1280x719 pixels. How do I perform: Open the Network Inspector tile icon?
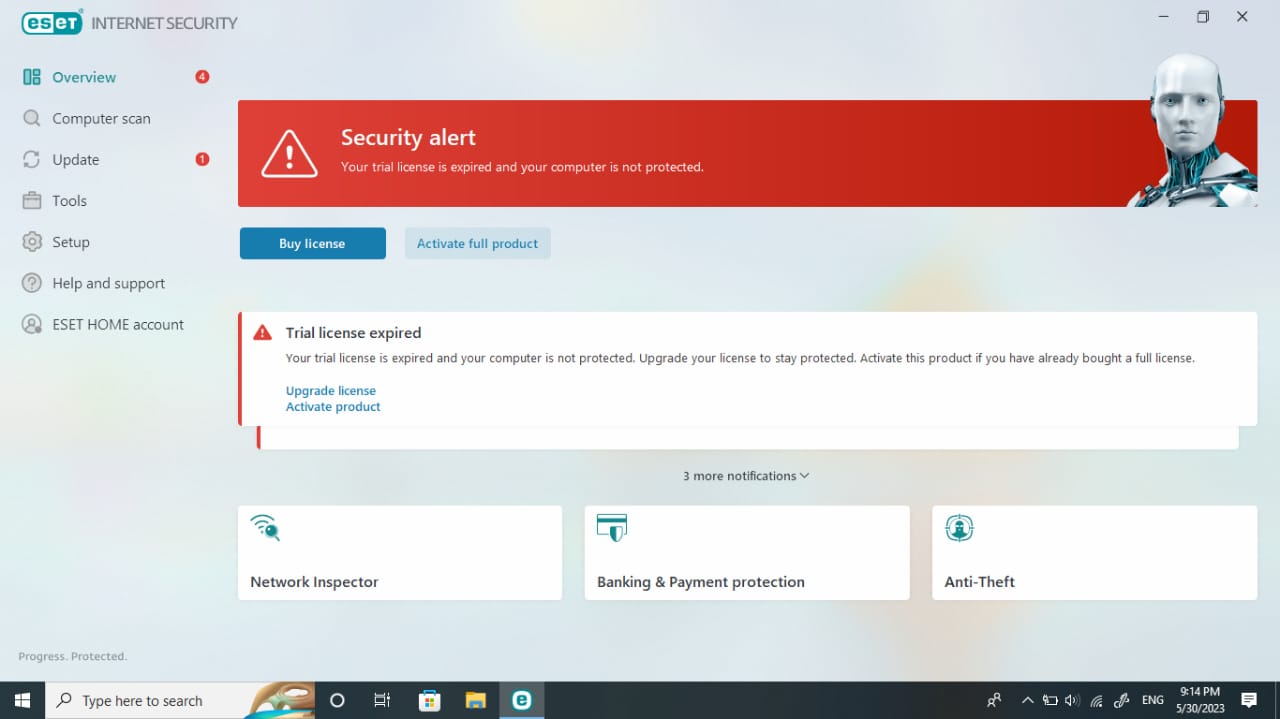[264, 527]
